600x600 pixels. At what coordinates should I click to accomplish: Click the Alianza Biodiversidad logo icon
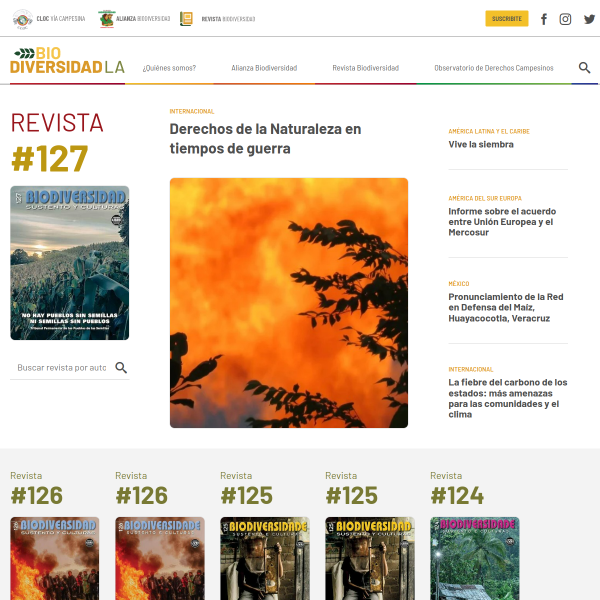click(107, 19)
